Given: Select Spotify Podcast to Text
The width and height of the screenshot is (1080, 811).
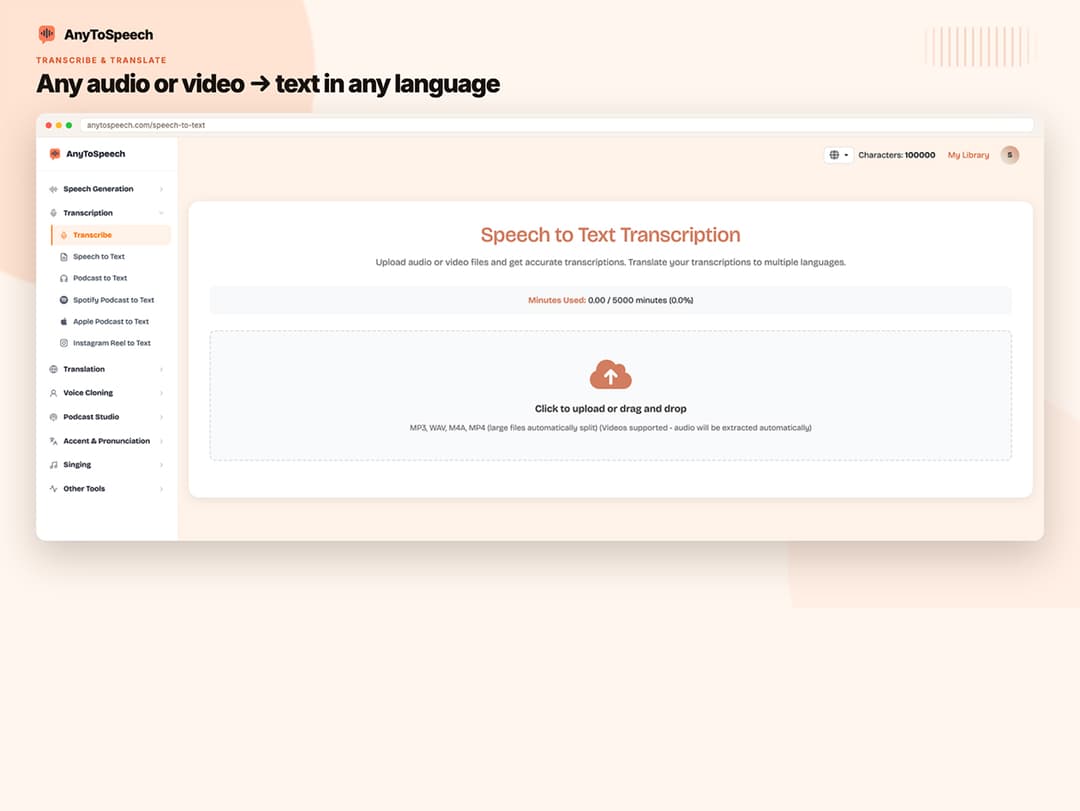Looking at the screenshot, I should [107, 300].
